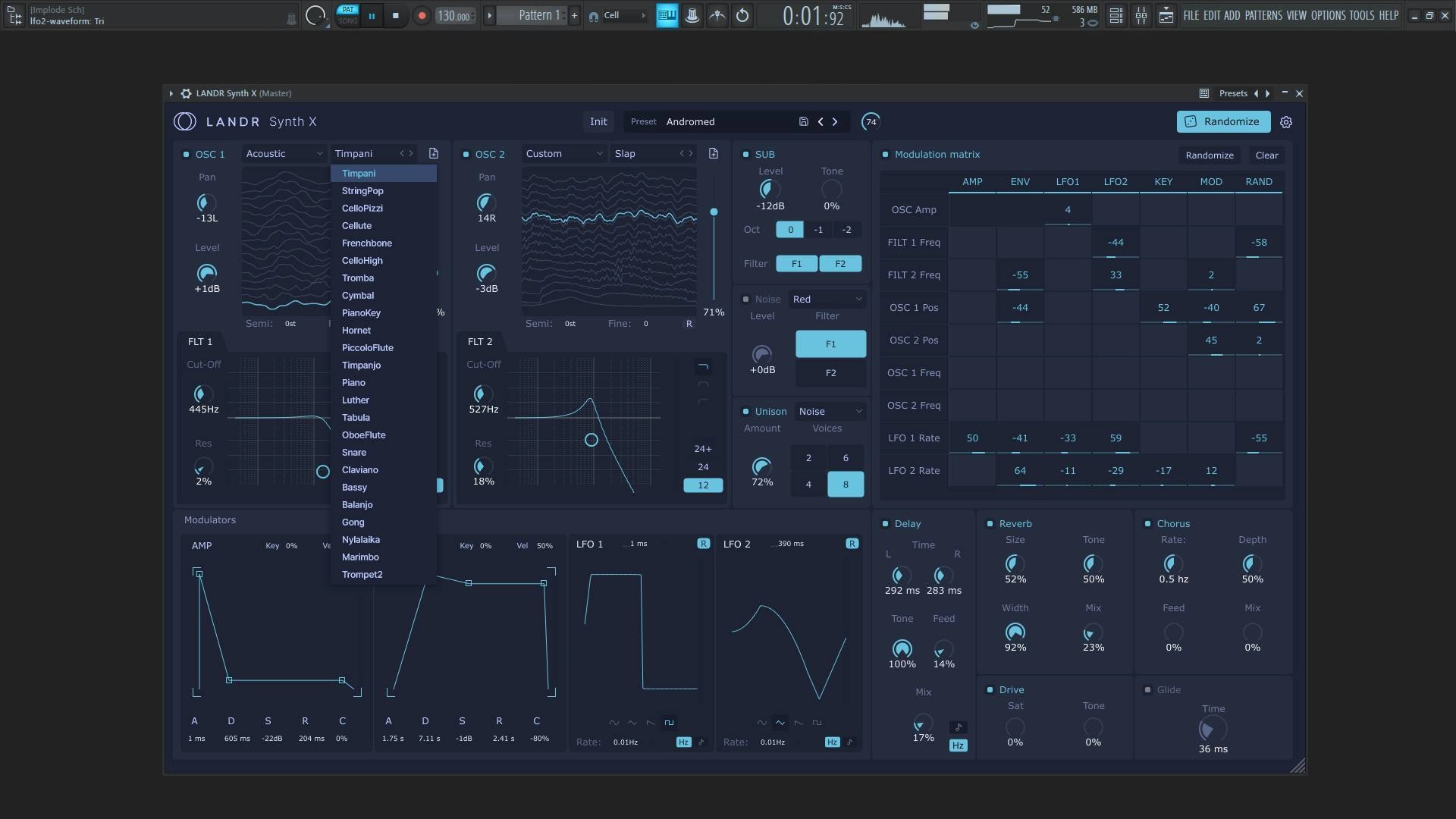Choose Marimbo from waveform list

[384, 557]
